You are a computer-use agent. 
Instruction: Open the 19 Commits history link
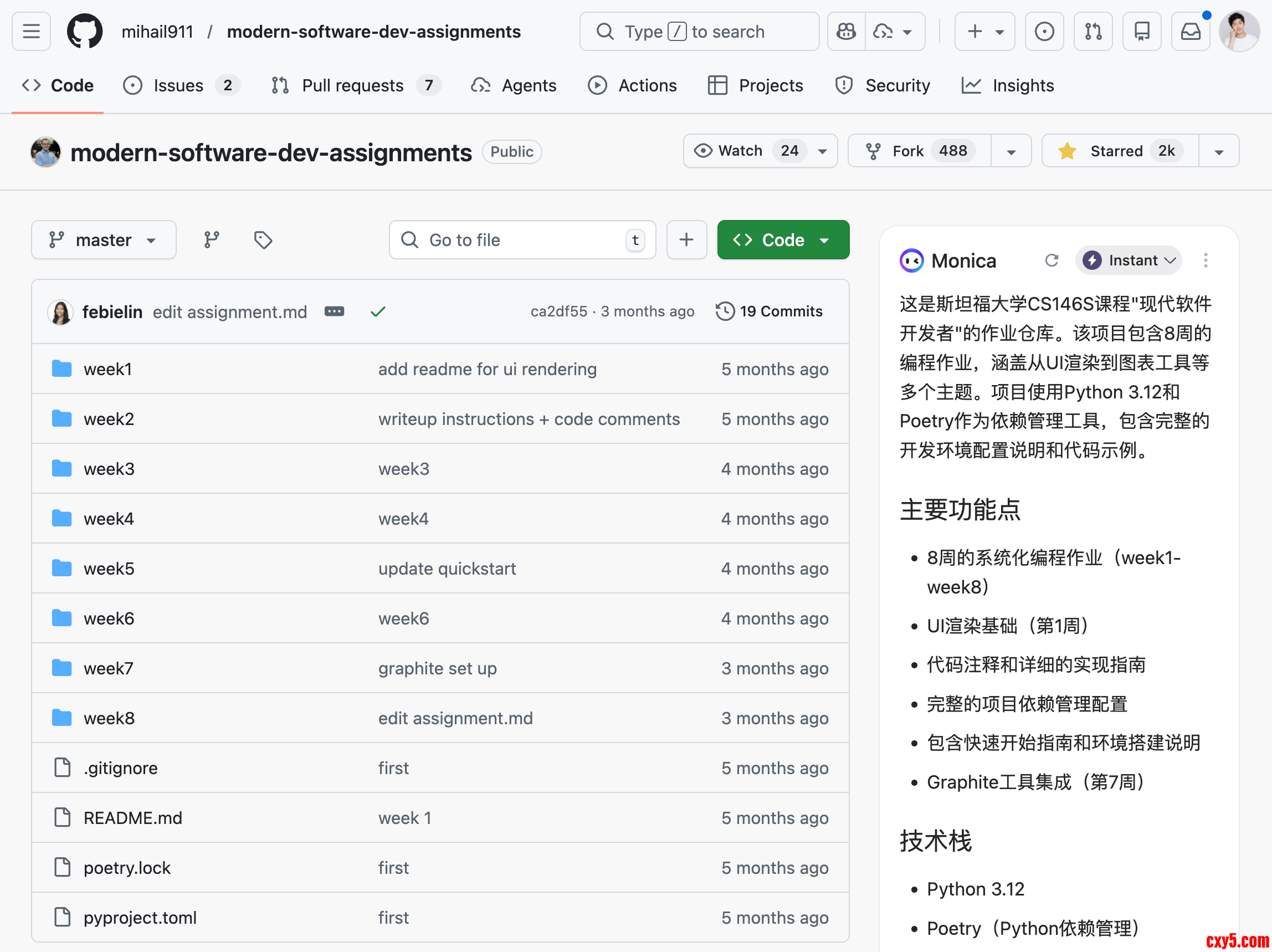pyautogui.click(x=770, y=311)
